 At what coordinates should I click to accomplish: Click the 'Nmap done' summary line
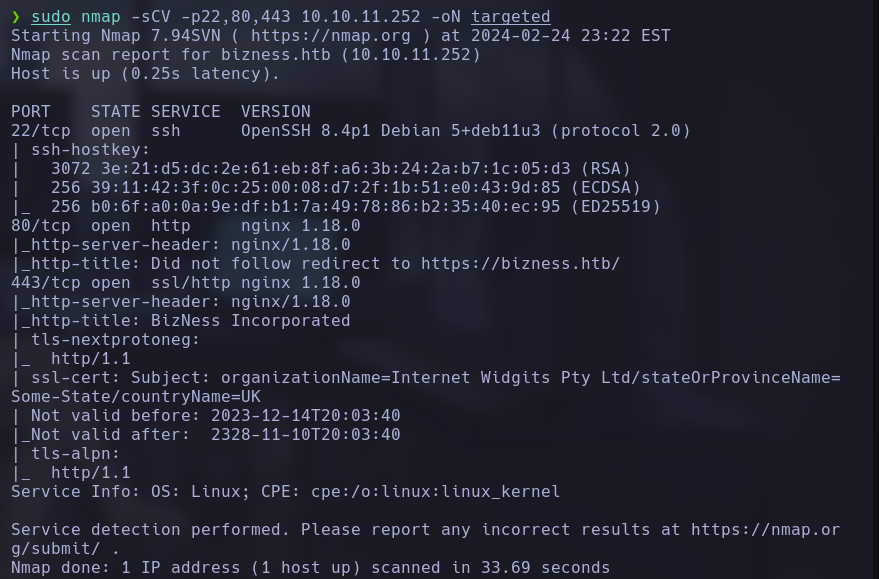point(310,568)
